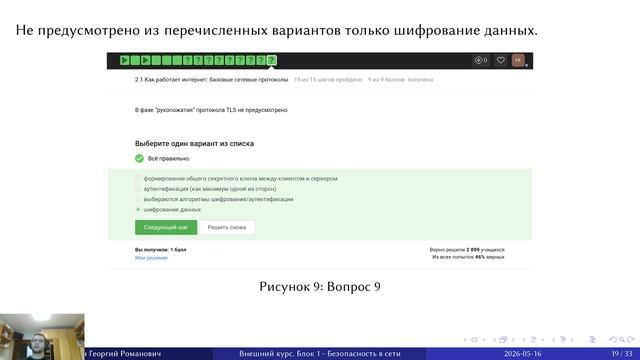Click text Вы получили: 1 балл
640x360 pixels.
click(161, 249)
